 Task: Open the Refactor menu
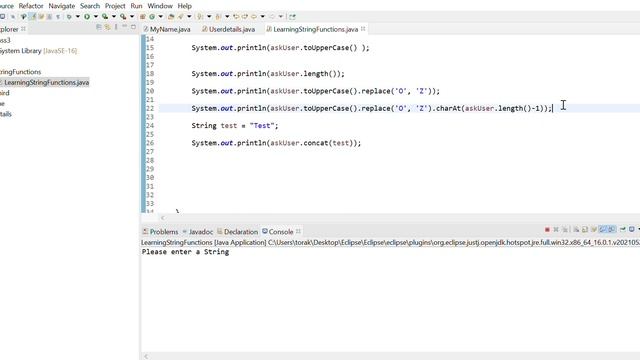coord(31,6)
